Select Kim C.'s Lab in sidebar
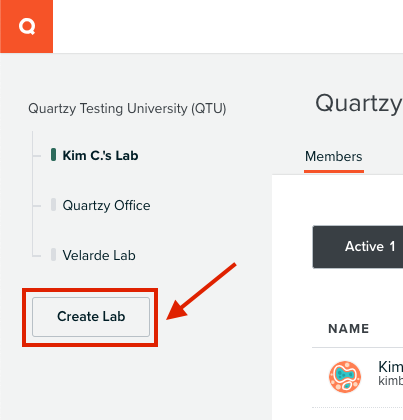 click(100, 155)
